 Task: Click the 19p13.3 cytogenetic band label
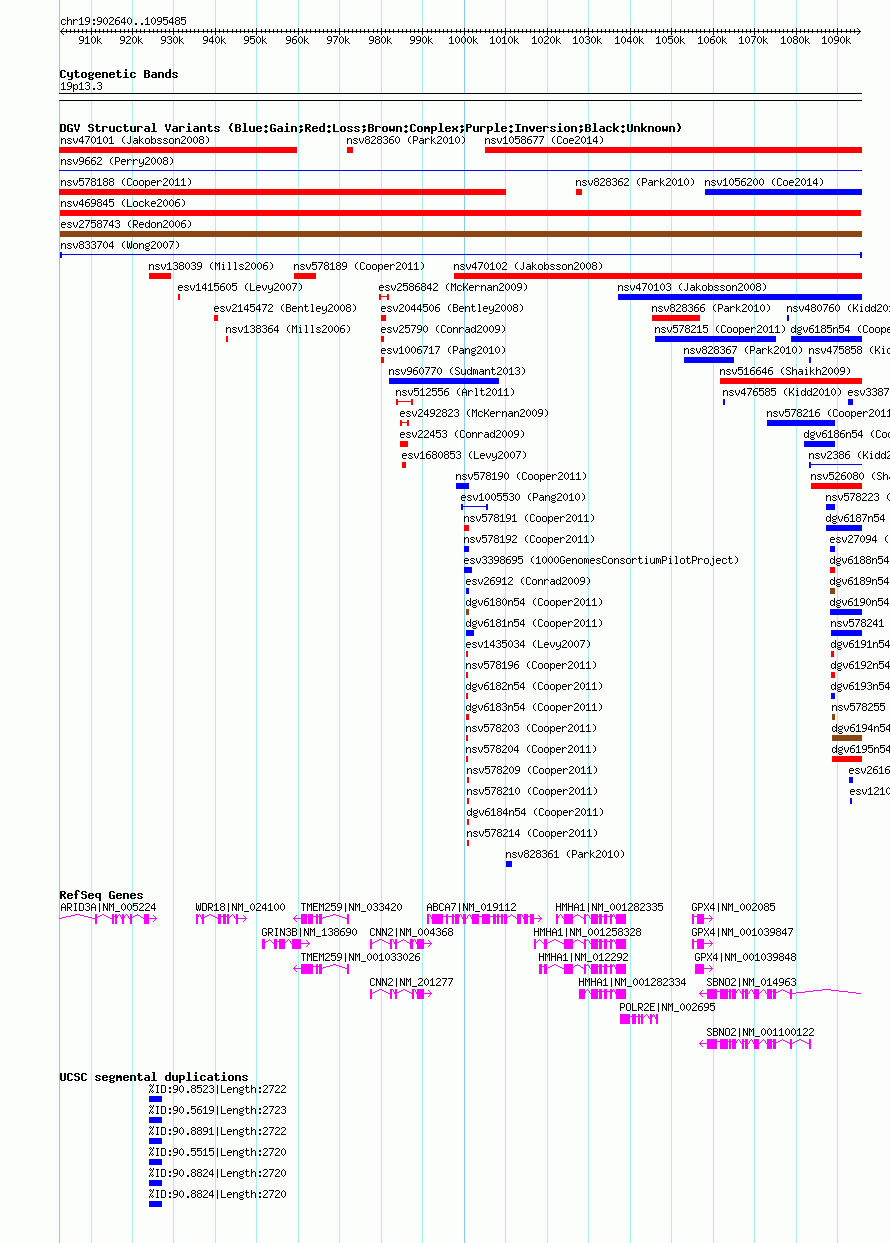pyautogui.click(x=81, y=86)
